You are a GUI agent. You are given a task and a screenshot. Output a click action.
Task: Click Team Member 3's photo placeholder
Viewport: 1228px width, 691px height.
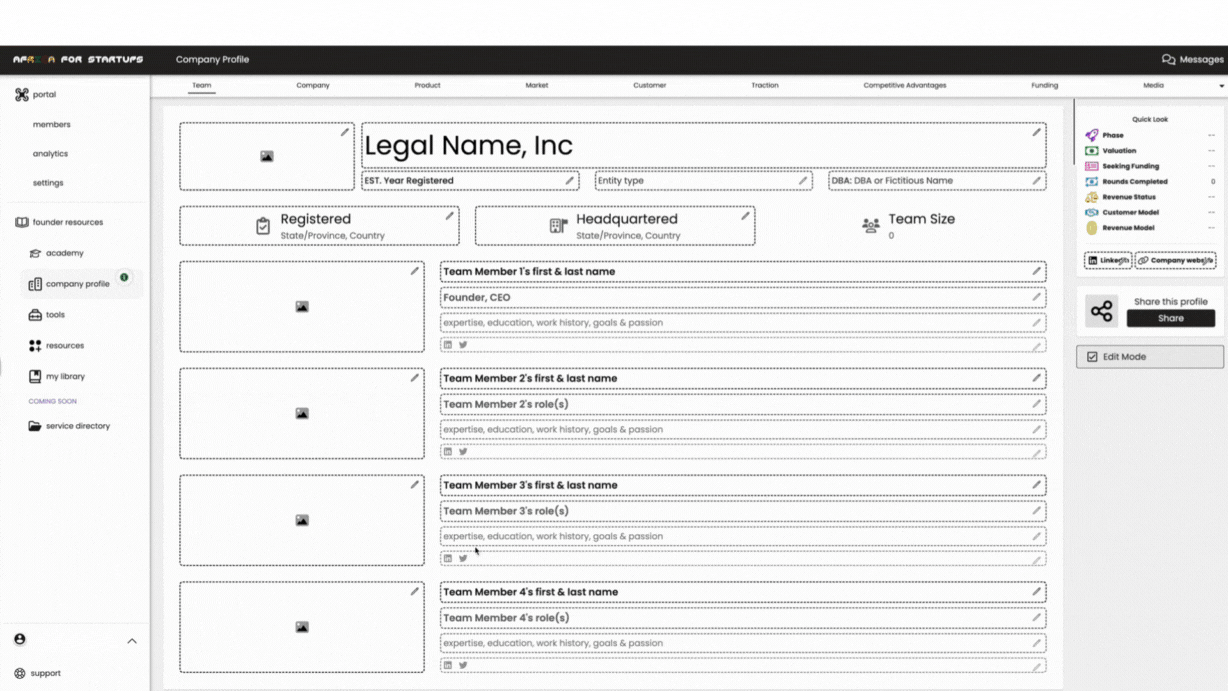point(301,520)
